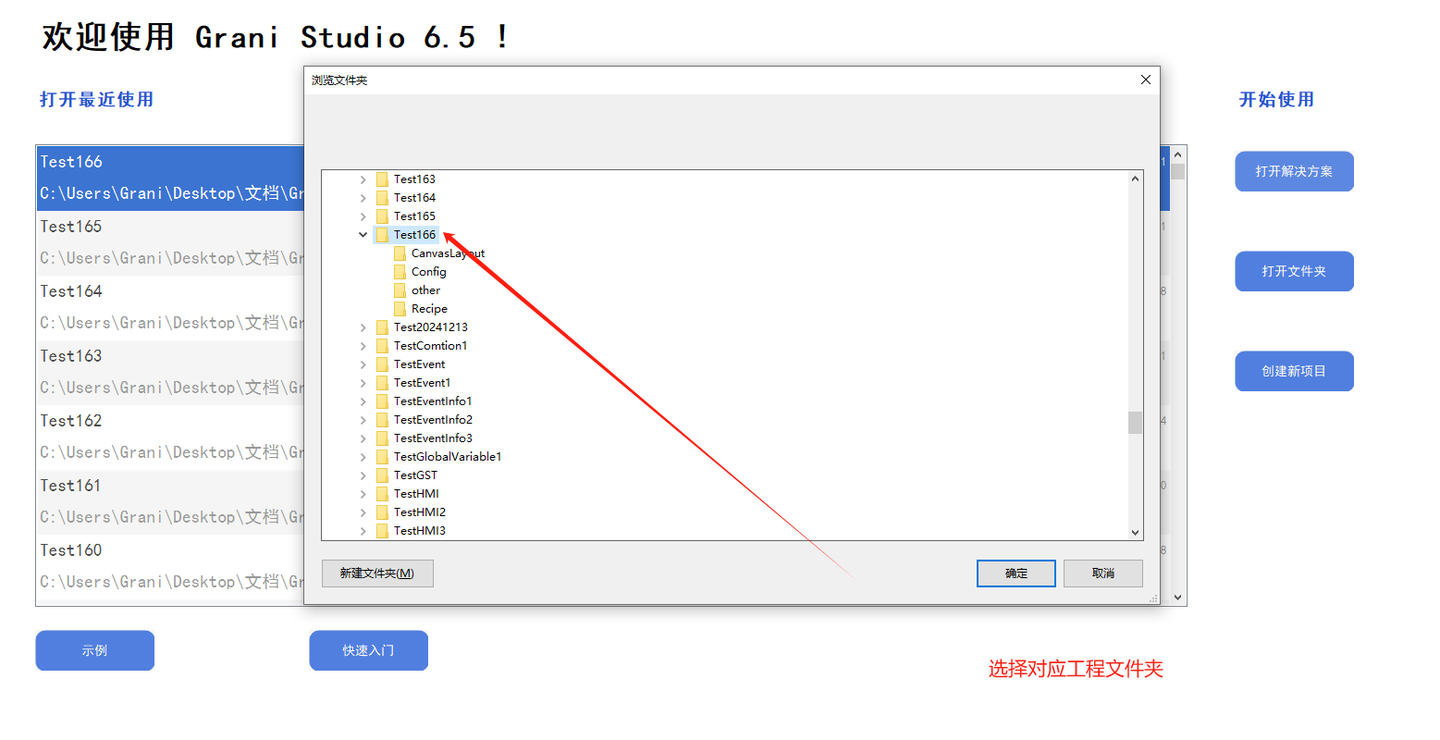Click the 确定 button

point(1016,573)
